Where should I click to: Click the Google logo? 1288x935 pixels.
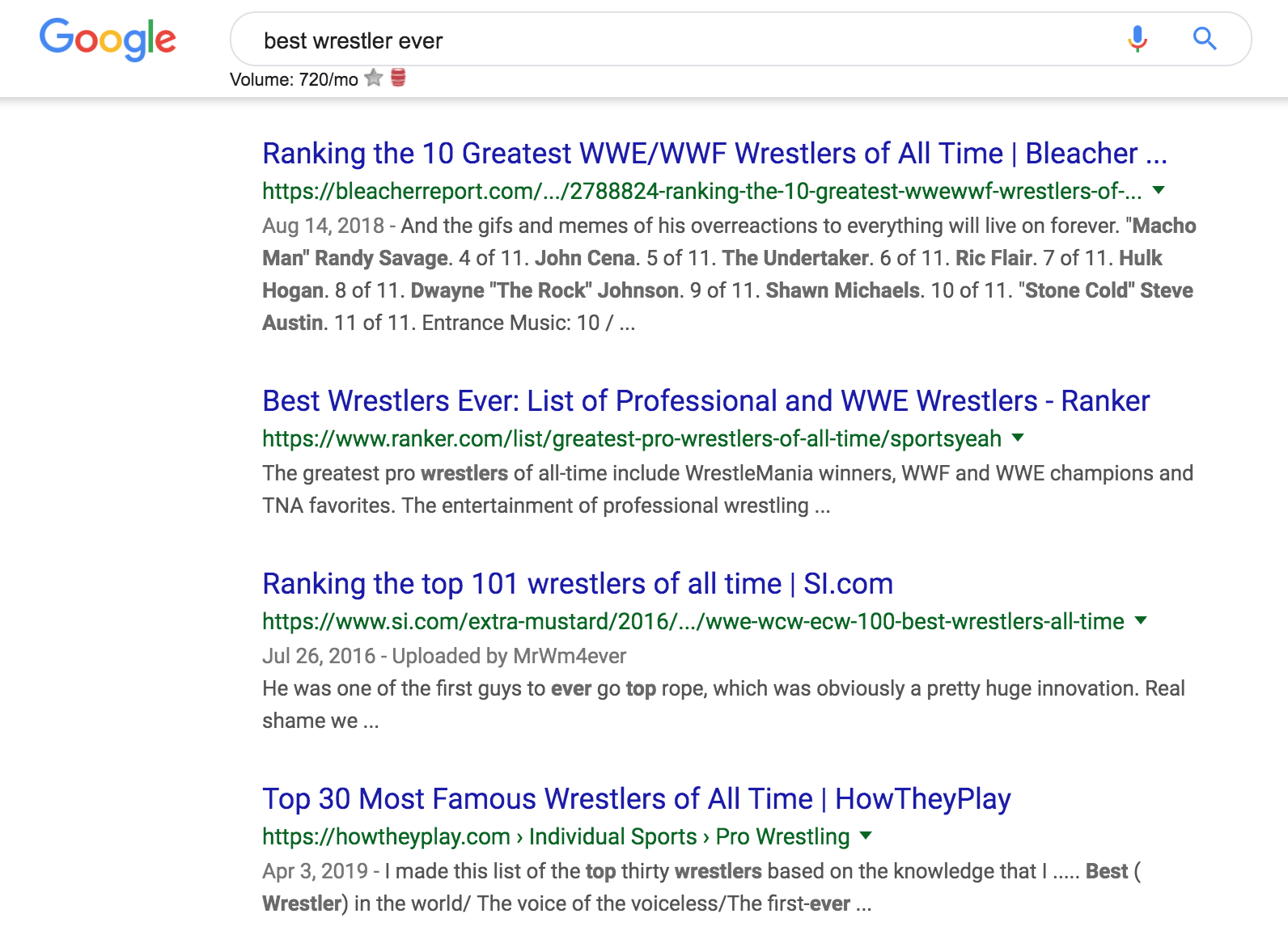click(108, 39)
